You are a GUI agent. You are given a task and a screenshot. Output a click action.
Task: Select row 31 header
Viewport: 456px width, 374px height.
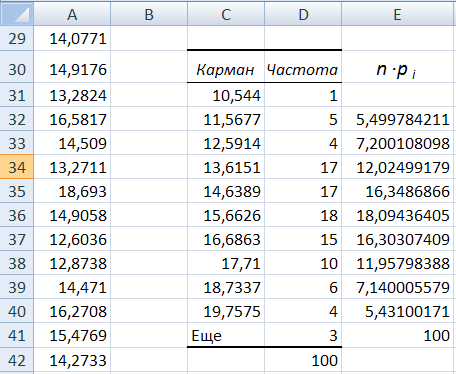click(x=17, y=95)
